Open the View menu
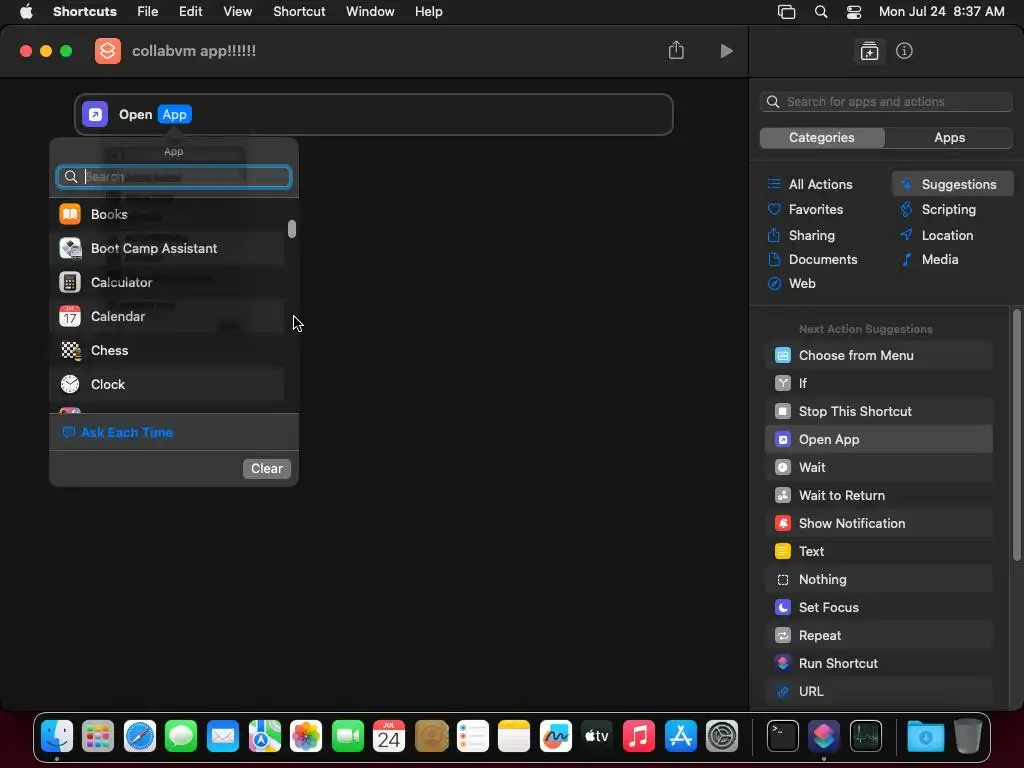The height and width of the screenshot is (768, 1024). click(238, 11)
